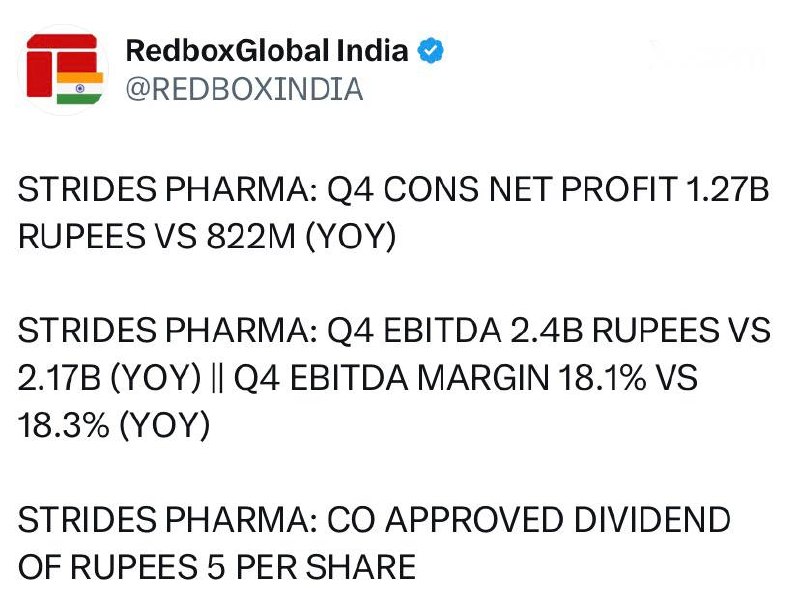Click the OF RUPEES 5 PER SHARE line

(217, 567)
